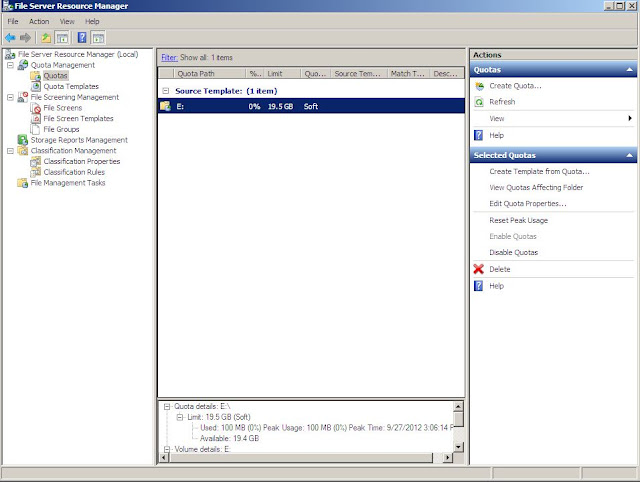
Task: Select the File Groups tree item
Action: tap(61, 129)
